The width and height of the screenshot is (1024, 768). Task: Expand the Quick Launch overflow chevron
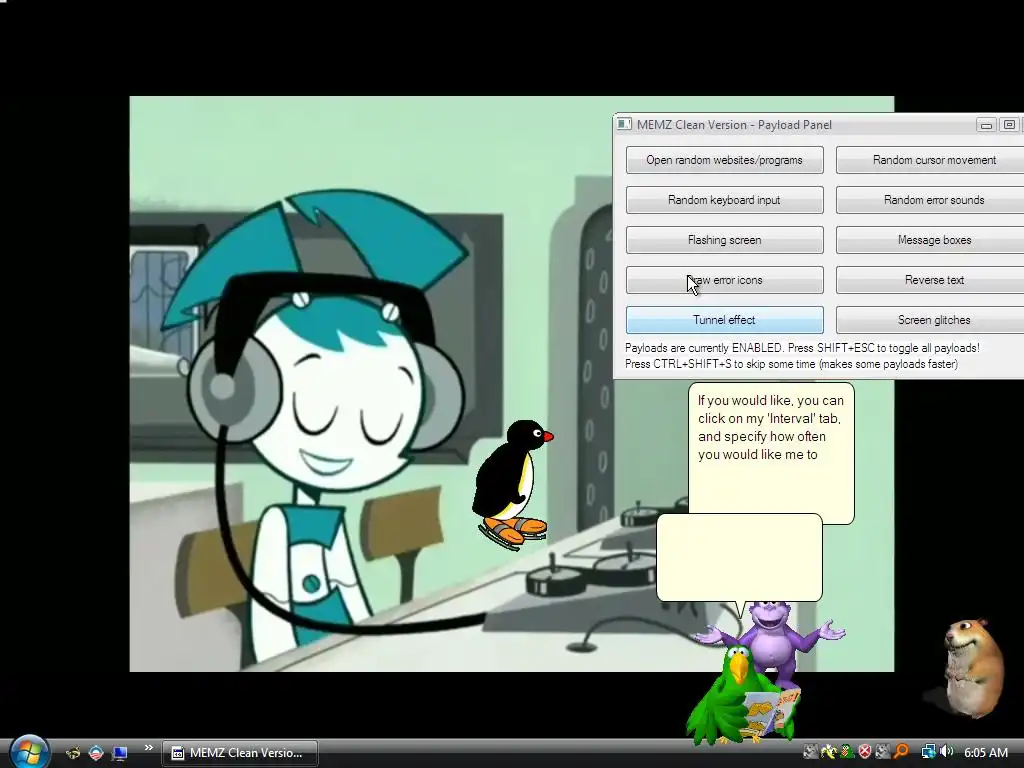tap(148, 748)
